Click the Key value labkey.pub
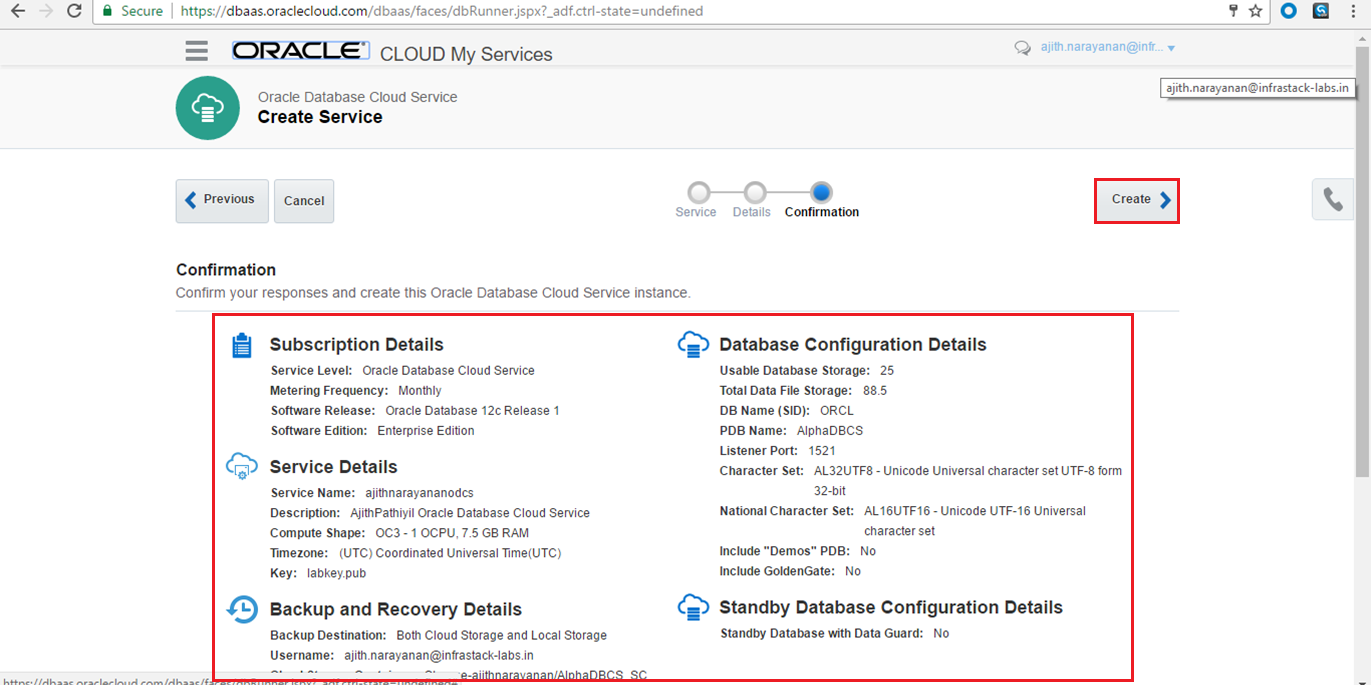The image size is (1371, 685). pyautogui.click(x=334, y=573)
